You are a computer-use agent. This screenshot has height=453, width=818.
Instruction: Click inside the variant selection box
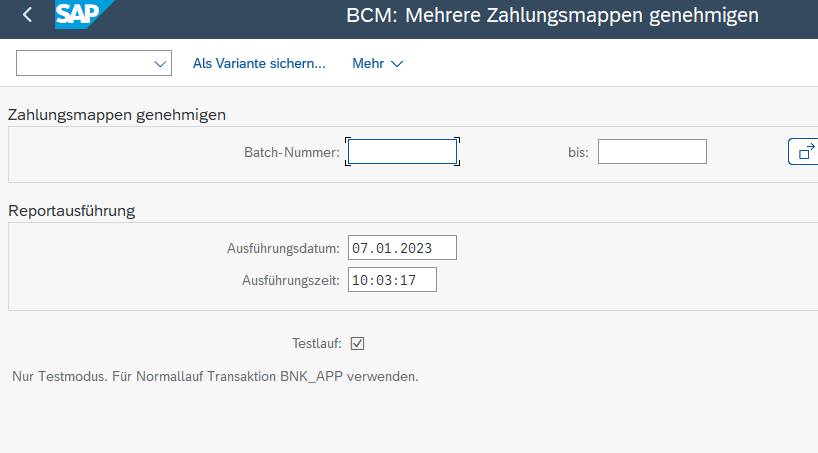(84, 64)
